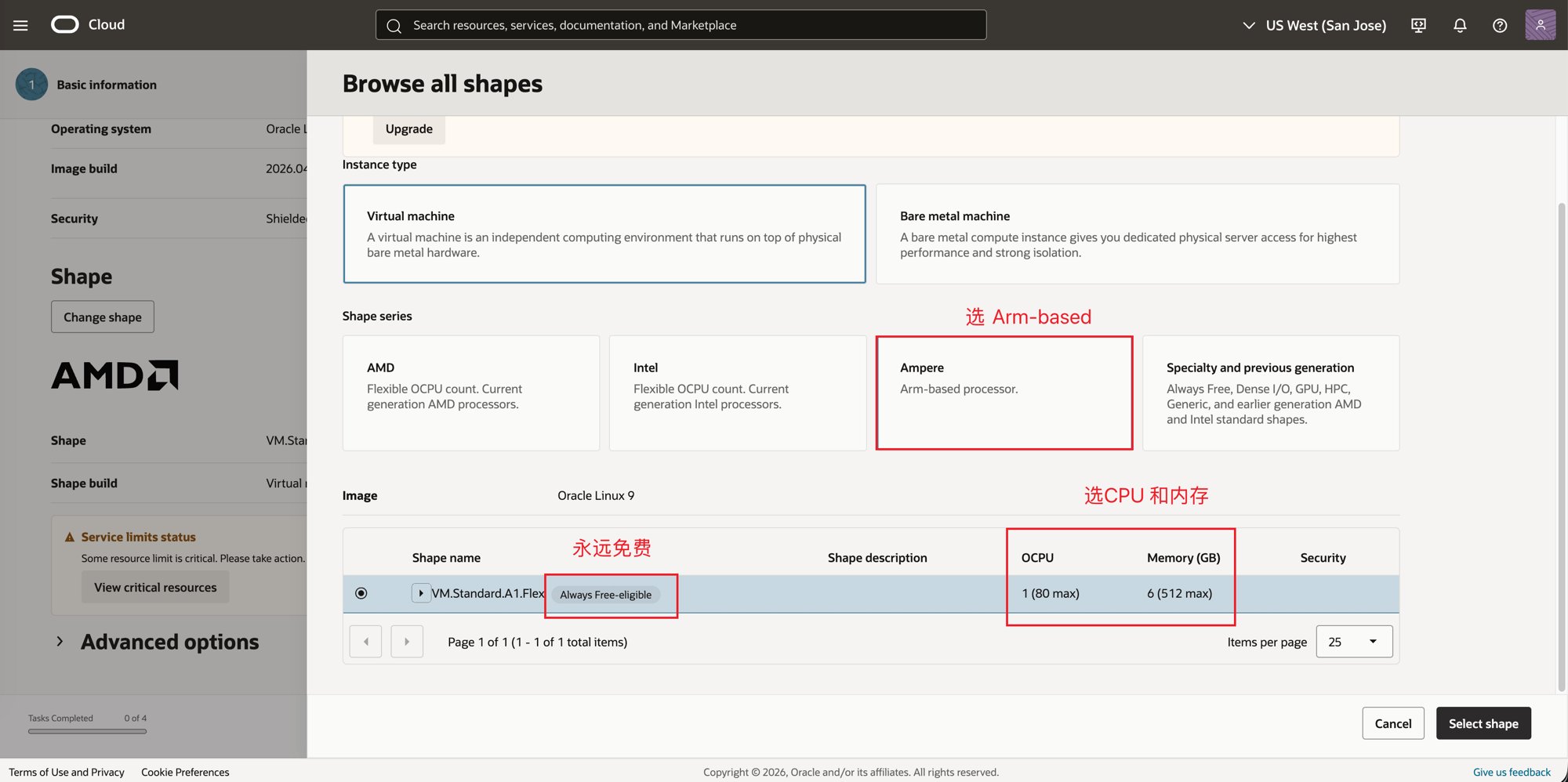
Task: Click the OCPU column header
Action: tap(1037, 558)
